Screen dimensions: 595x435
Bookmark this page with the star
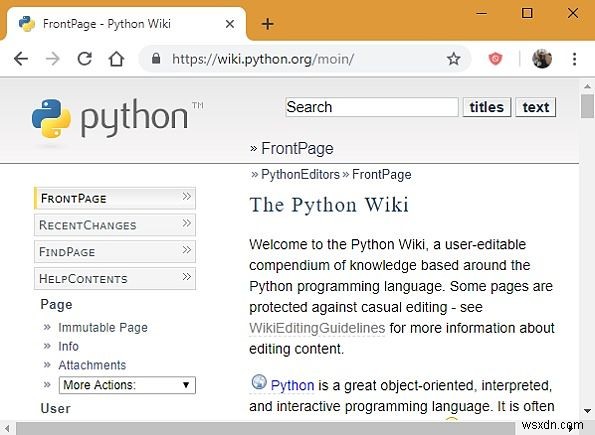coord(453,59)
